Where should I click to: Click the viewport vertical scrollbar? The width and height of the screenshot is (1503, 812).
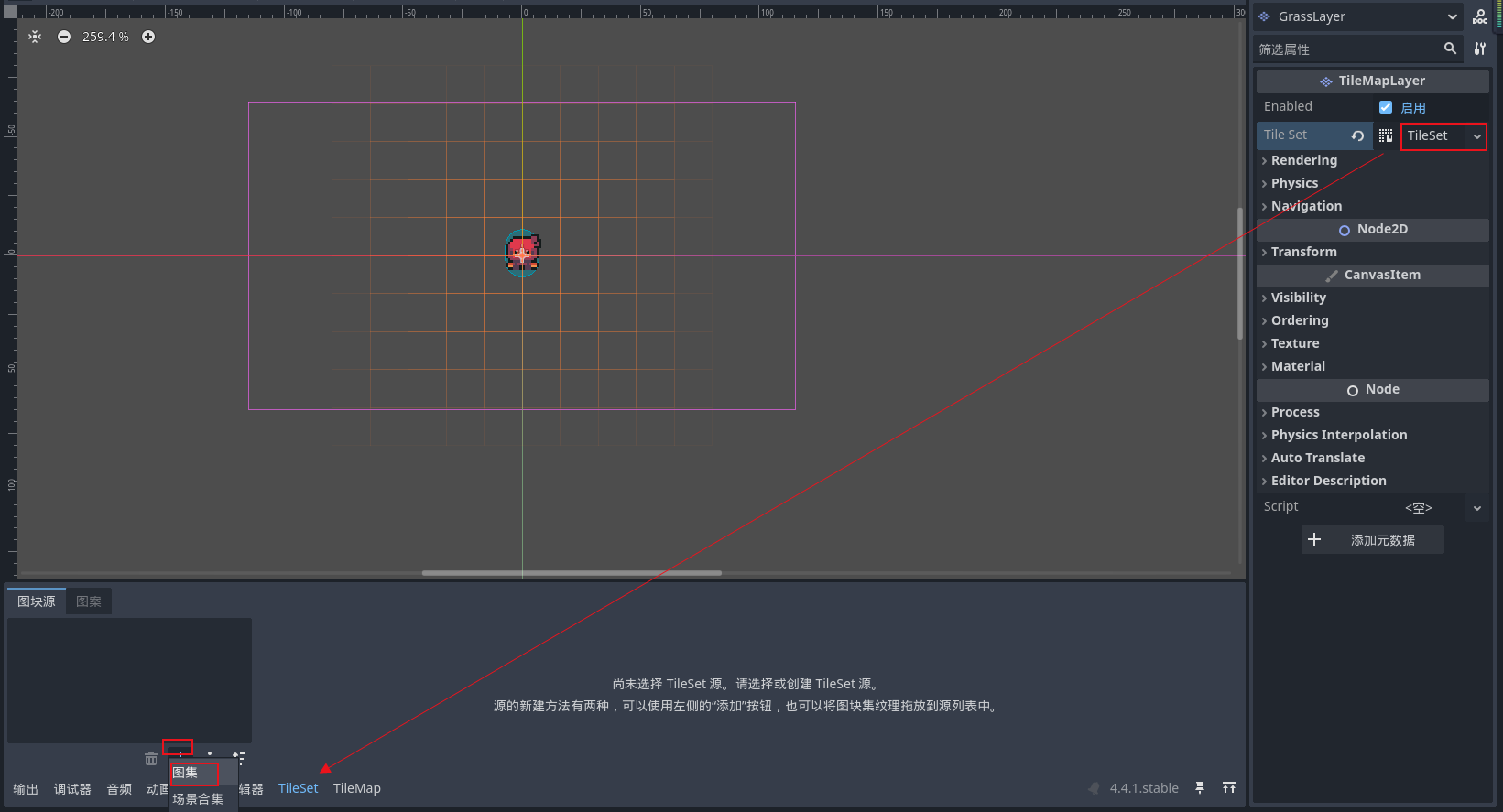[1240, 275]
